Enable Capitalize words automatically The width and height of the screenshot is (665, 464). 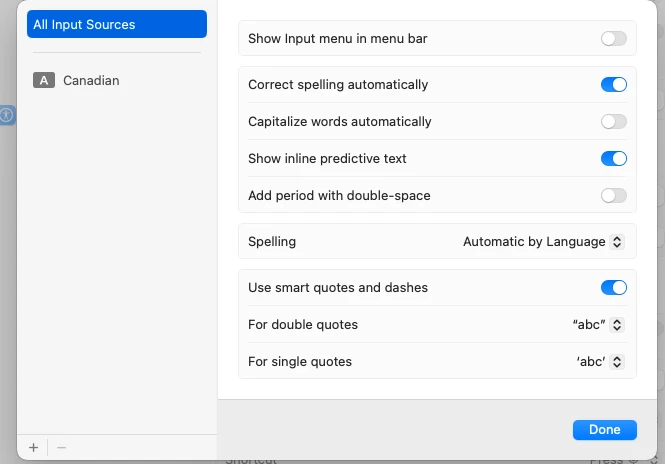pos(614,122)
